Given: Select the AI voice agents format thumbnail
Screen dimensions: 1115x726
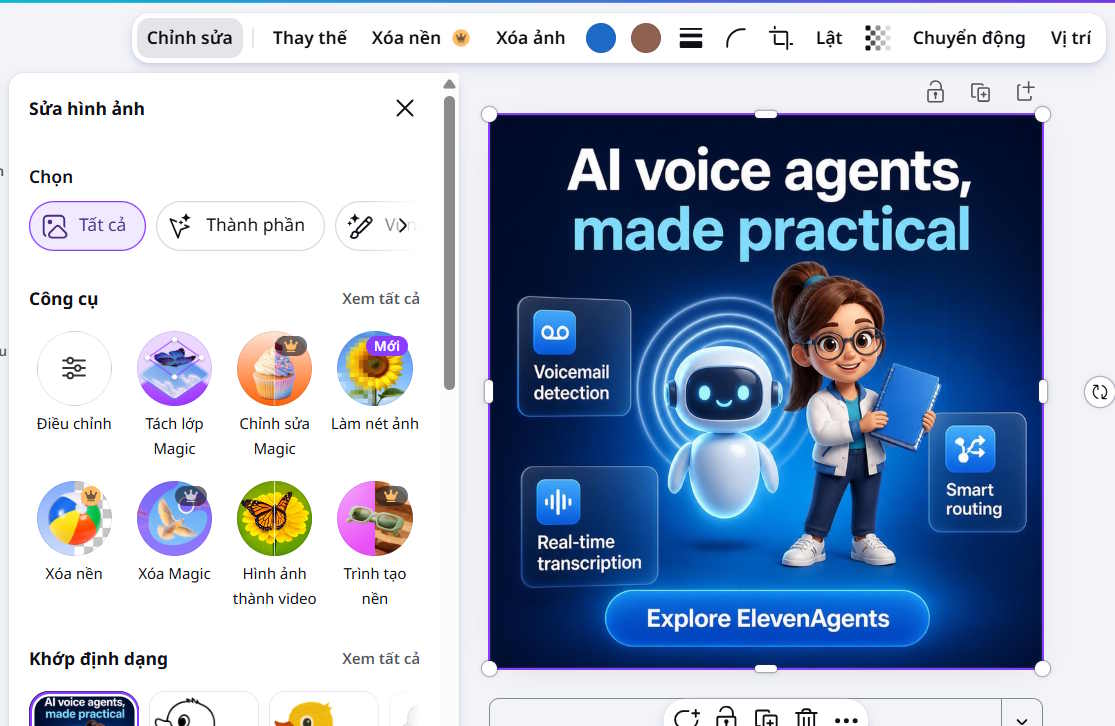Looking at the screenshot, I should tap(84, 709).
